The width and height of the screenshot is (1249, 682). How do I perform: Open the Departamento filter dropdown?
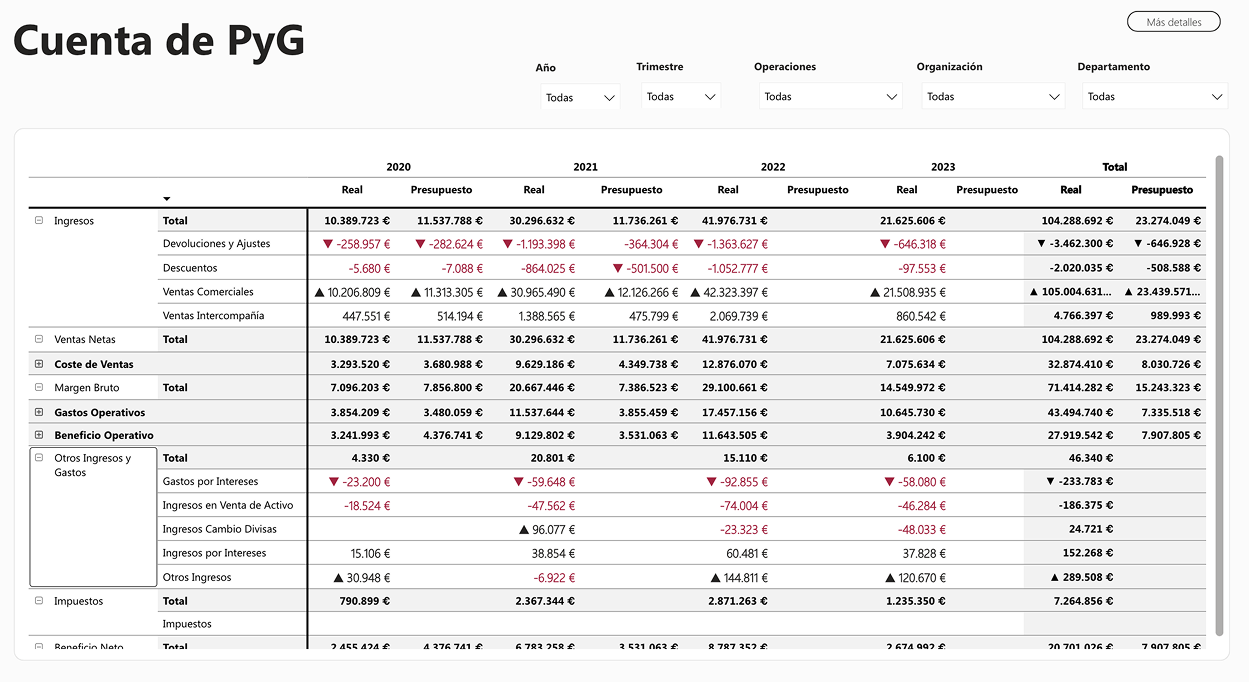(x=1154, y=97)
